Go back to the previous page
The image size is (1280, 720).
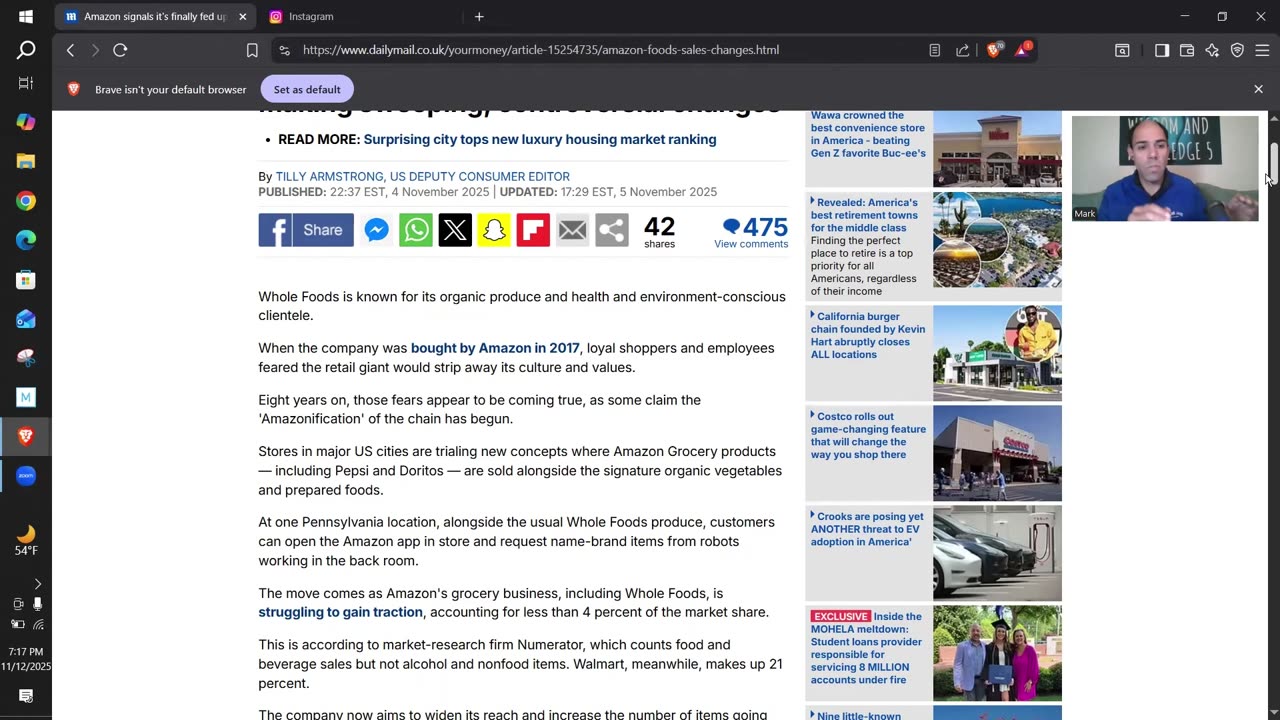(x=70, y=50)
